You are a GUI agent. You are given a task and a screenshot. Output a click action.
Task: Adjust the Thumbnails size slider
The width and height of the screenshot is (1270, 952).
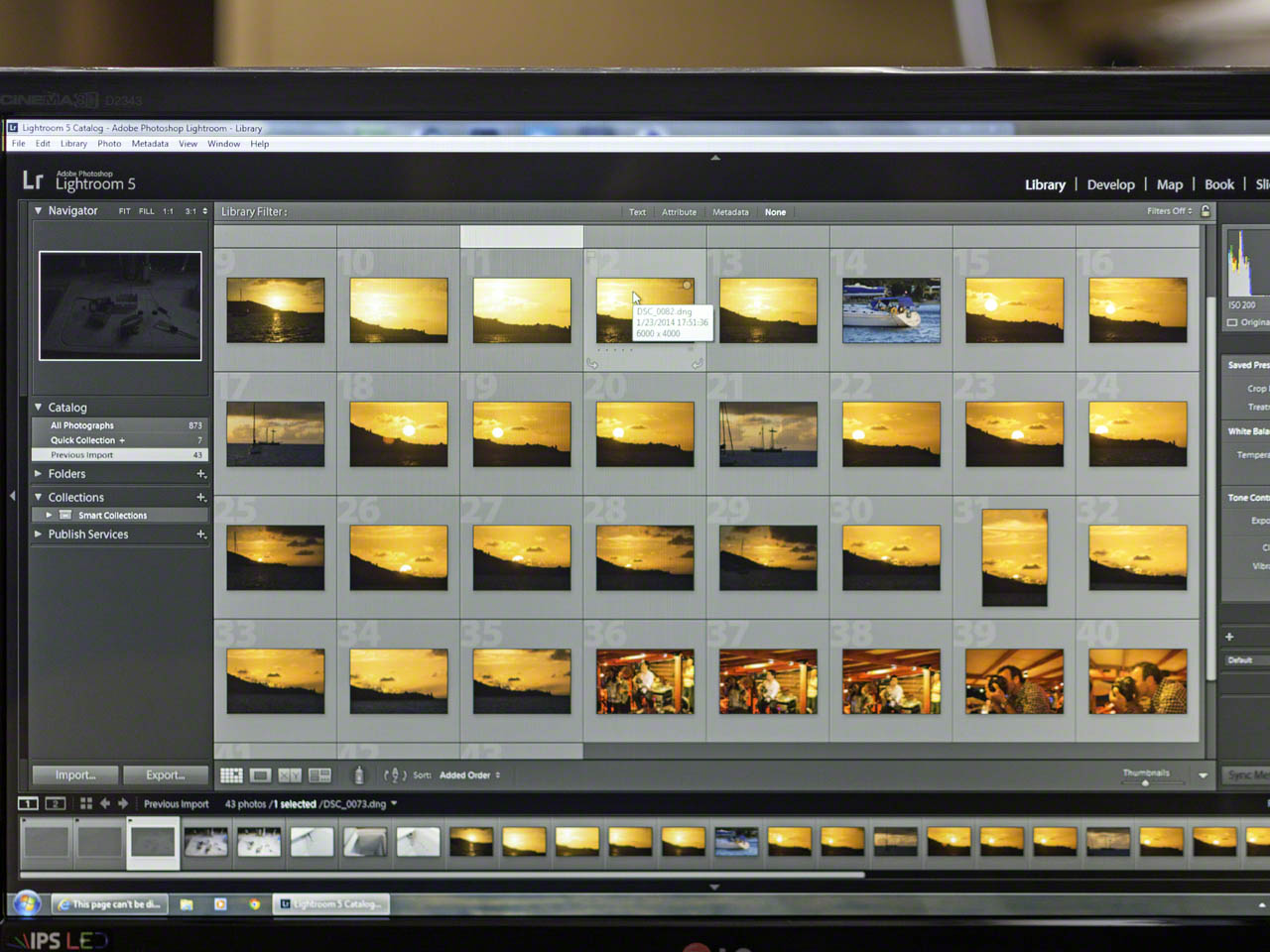(x=1145, y=782)
